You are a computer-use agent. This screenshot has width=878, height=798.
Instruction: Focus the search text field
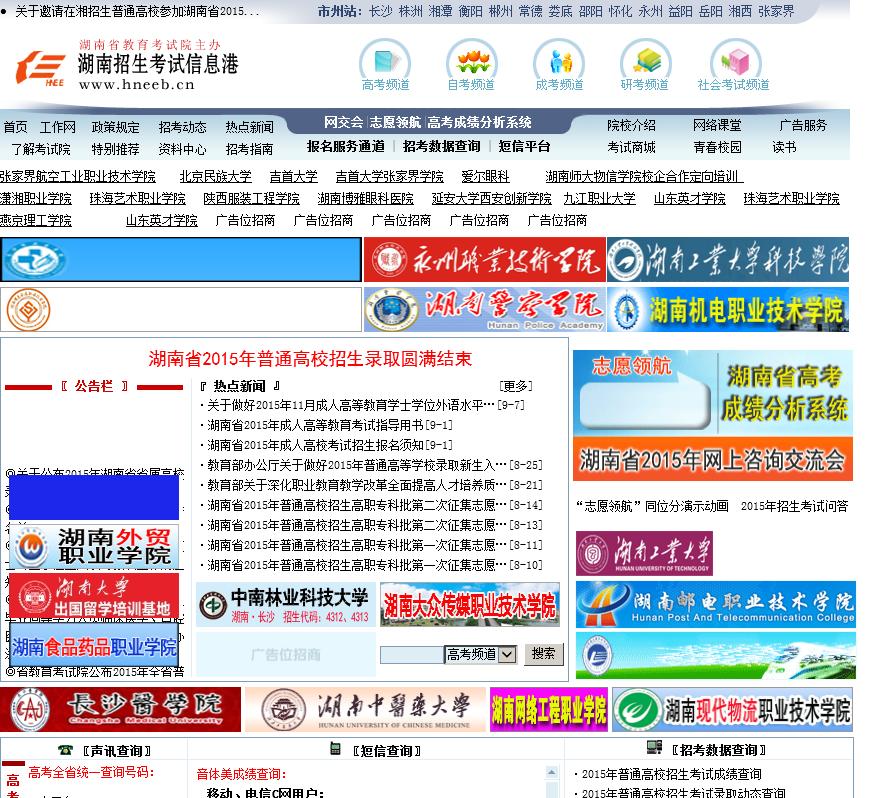412,655
